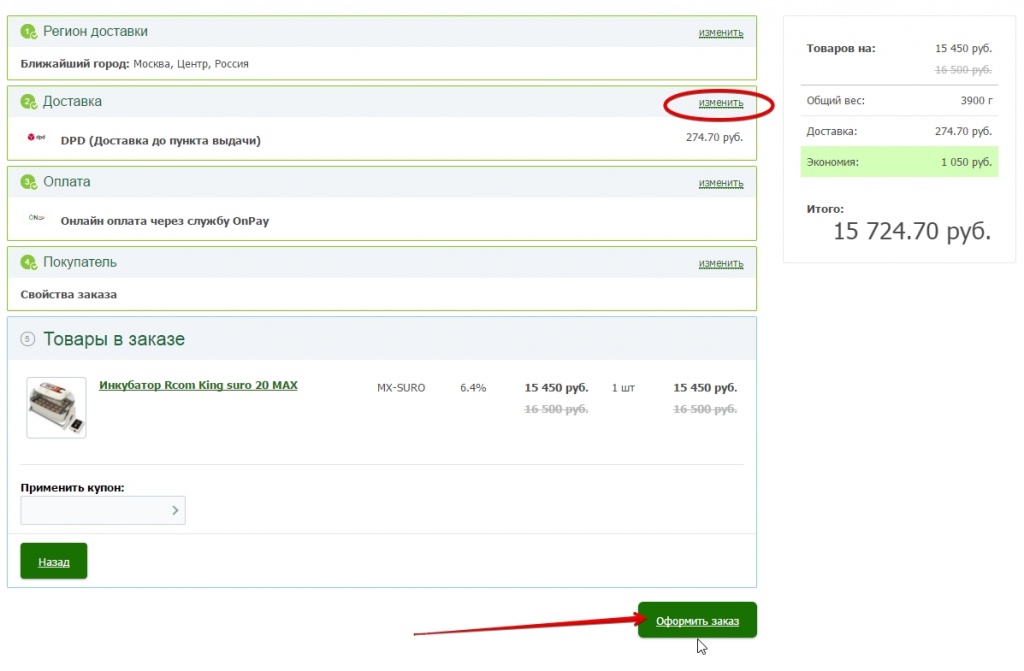Viewport: 1024px width, 671px height.
Task: Click изменить for Покупатель section
Action: [x=721, y=263]
